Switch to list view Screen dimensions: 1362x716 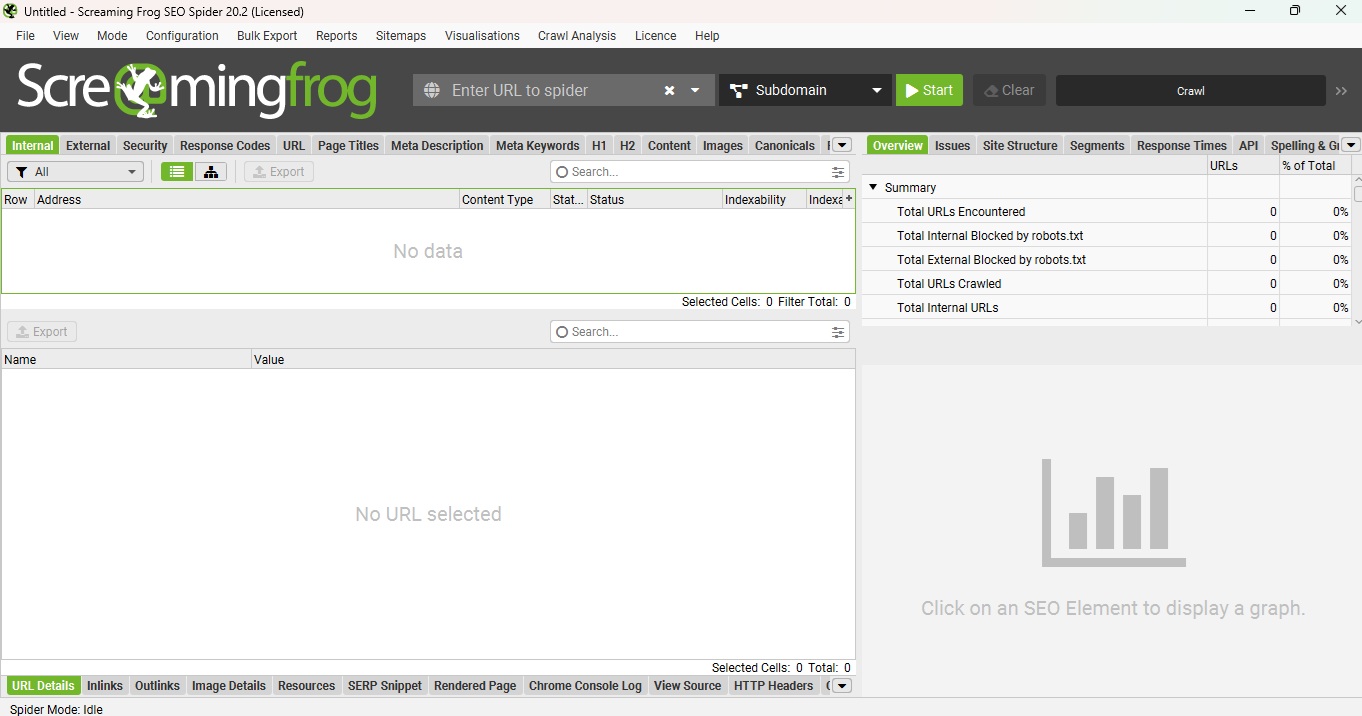(177, 172)
